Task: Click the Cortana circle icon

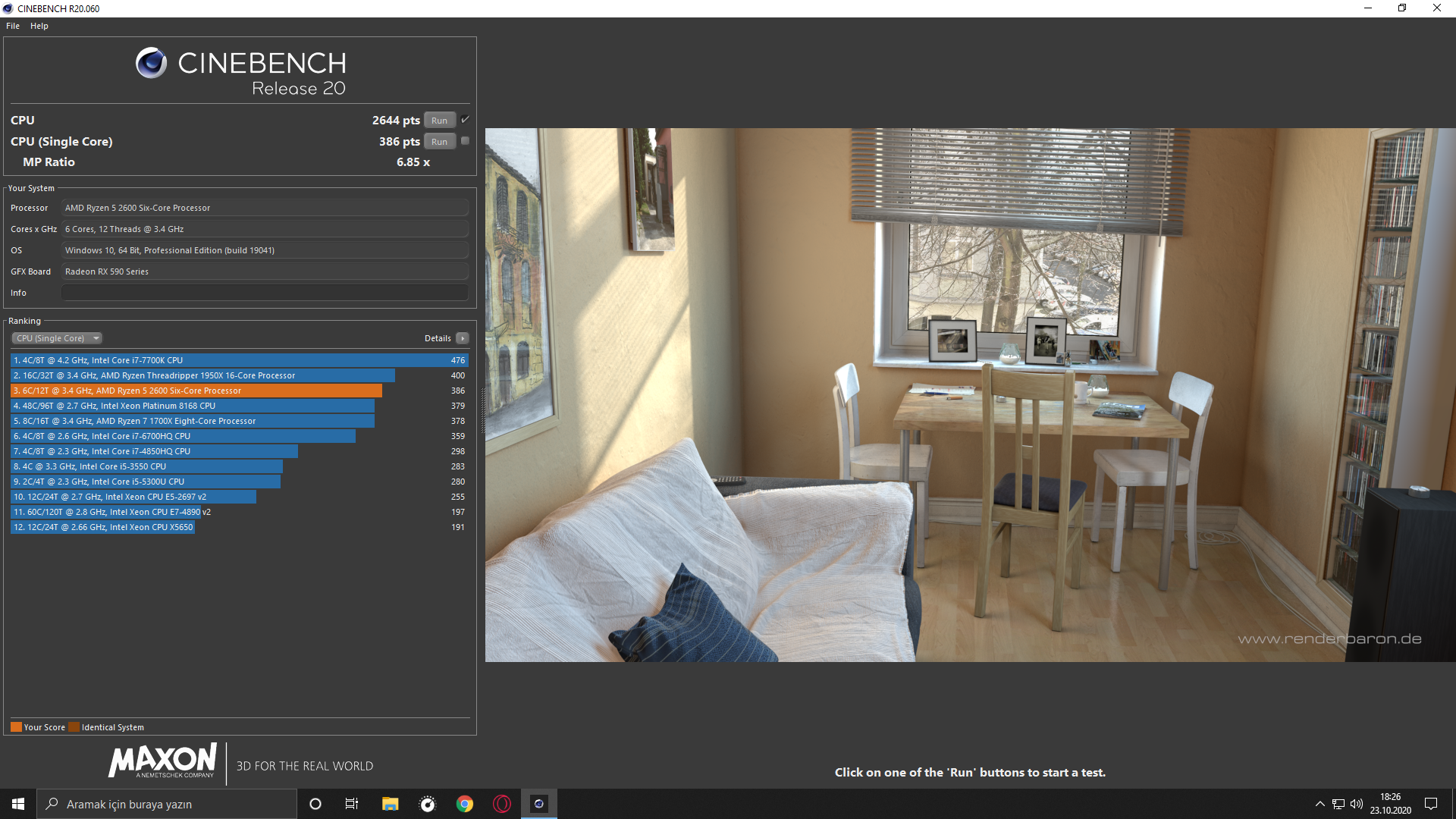Action: click(x=315, y=804)
